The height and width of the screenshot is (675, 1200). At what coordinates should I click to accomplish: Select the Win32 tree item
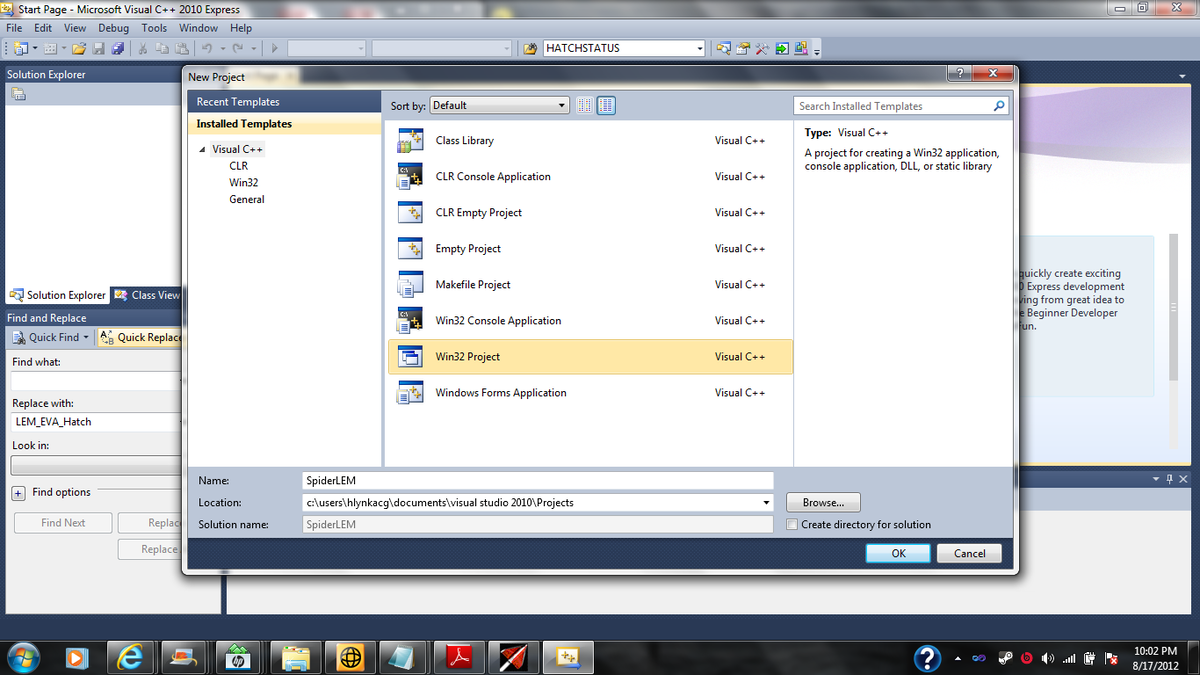243,183
